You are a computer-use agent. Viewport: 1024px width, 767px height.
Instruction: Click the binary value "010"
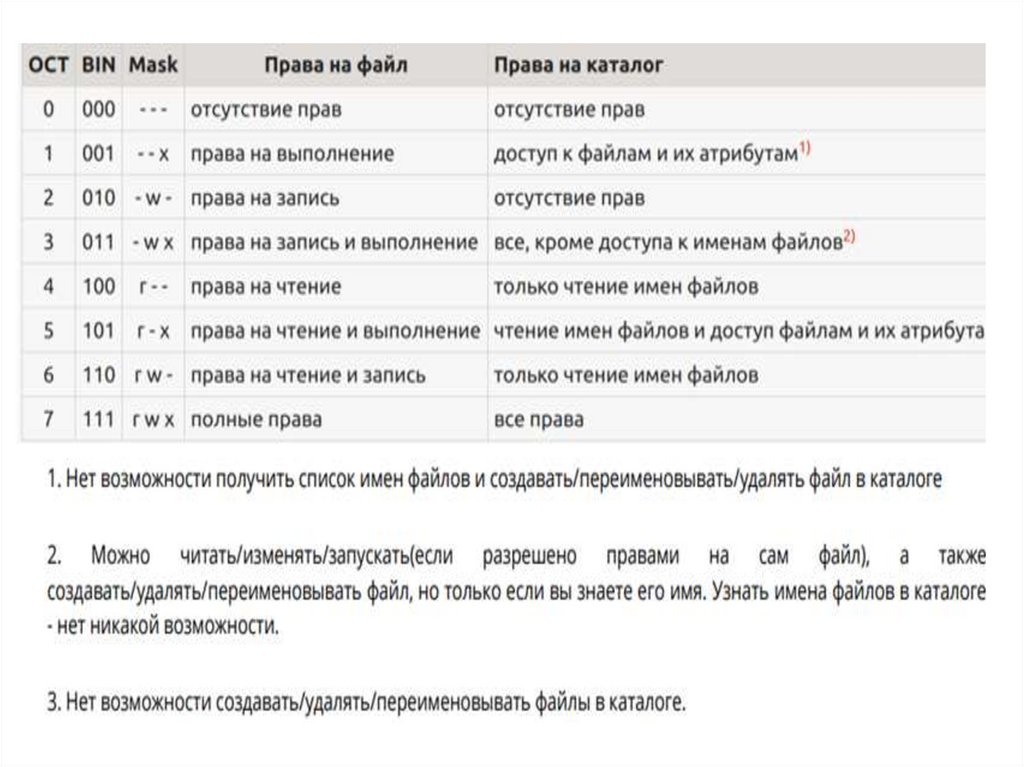tap(99, 198)
